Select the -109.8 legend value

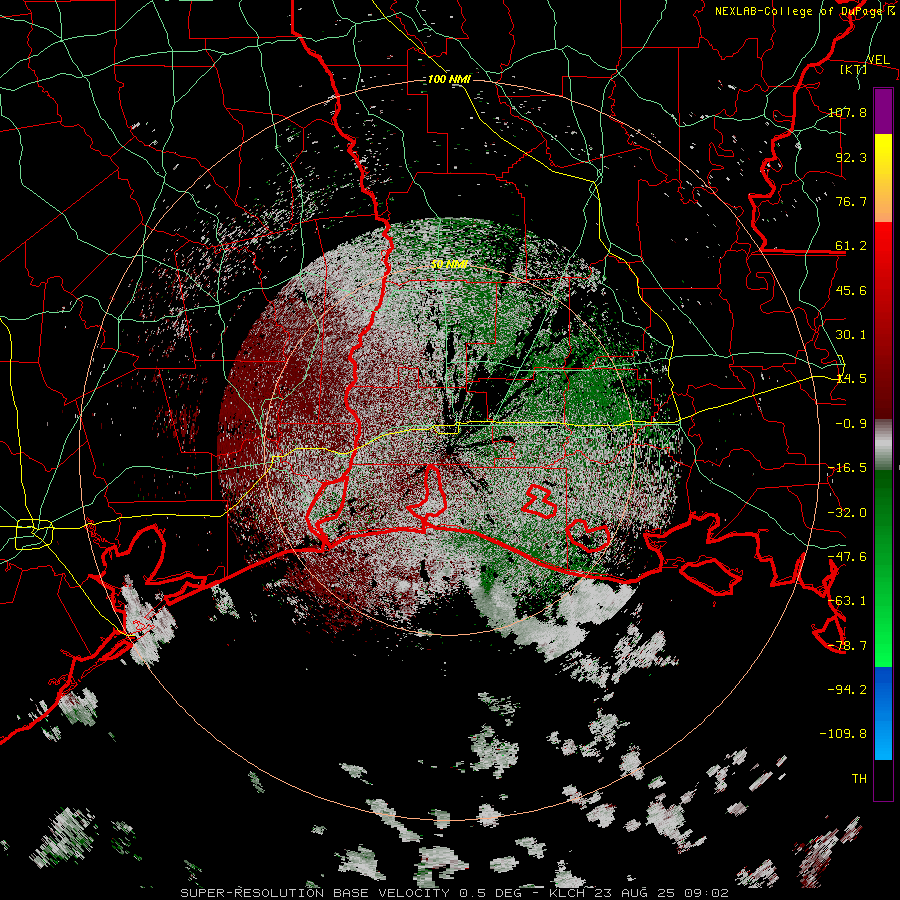[x=843, y=734]
